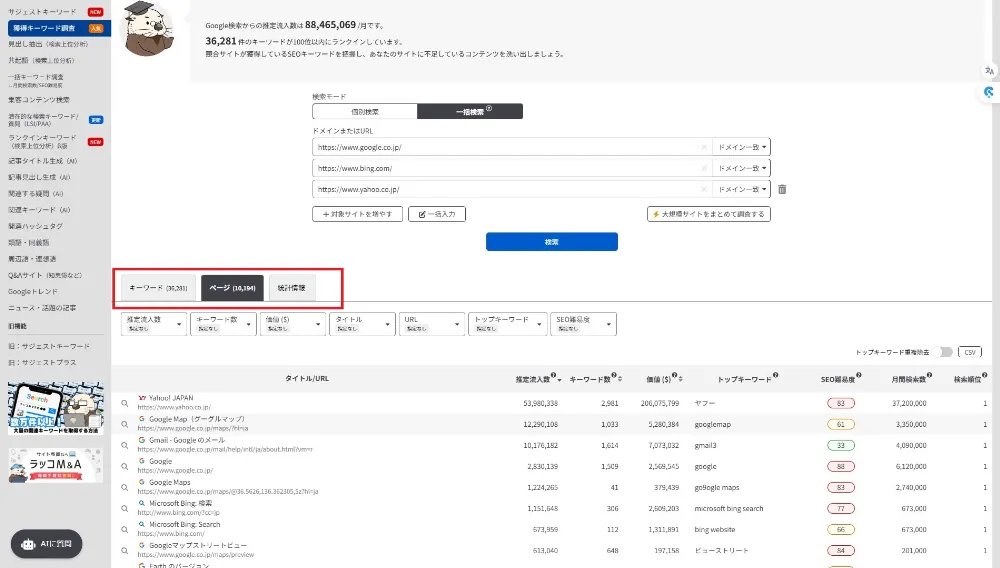Open https://www.yahoo.co.jp/ result link
This screenshot has width=1000, height=568.
click(174, 407)
